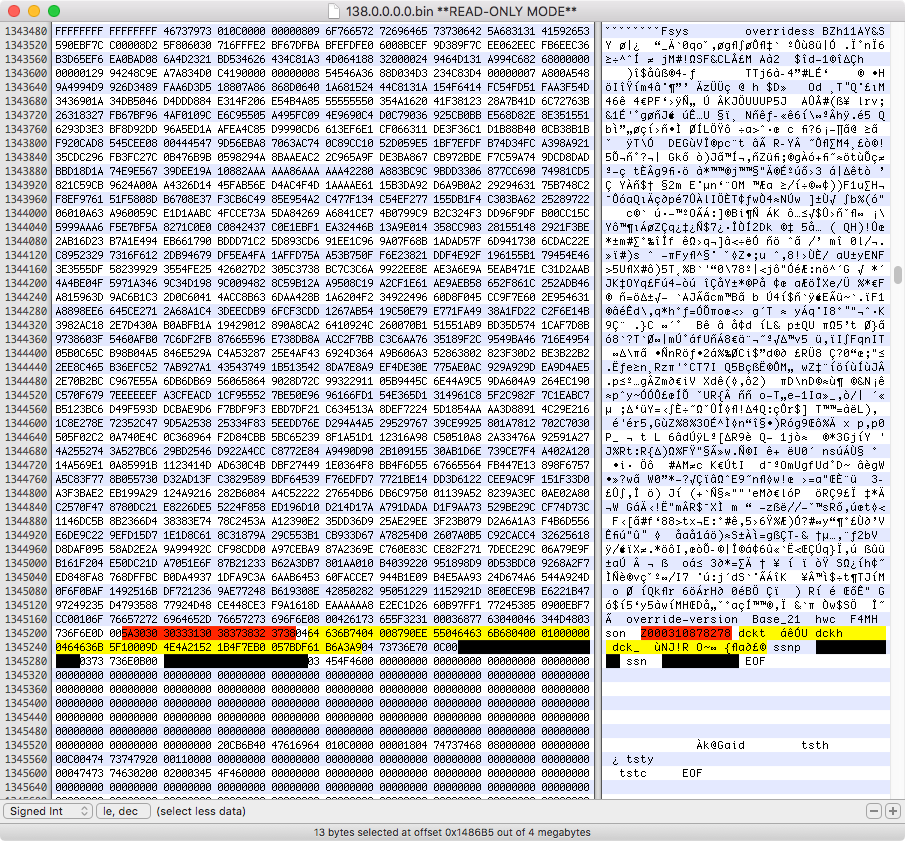
Task: Click 'overridess' in the ASCII text column
Action: coord(780,31)
